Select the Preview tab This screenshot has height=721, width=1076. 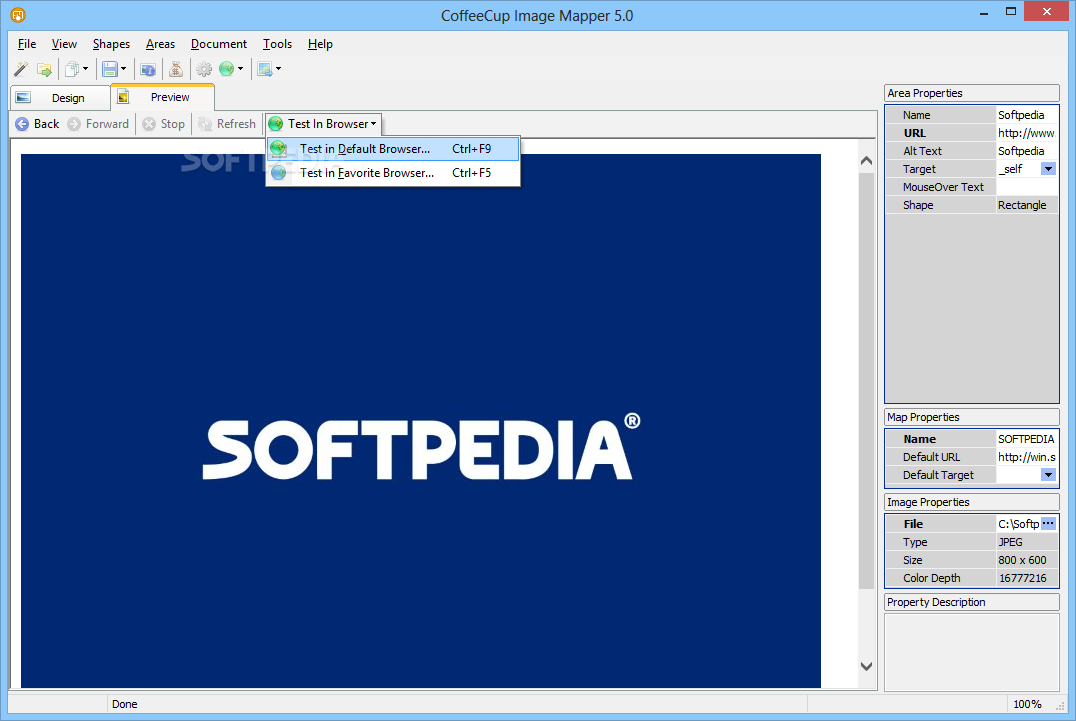(163, 97)
